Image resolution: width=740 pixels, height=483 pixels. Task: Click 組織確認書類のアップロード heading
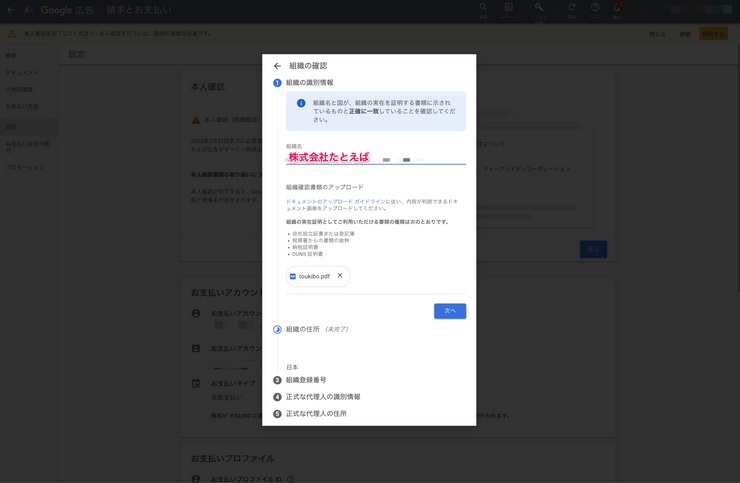point(325,187)
